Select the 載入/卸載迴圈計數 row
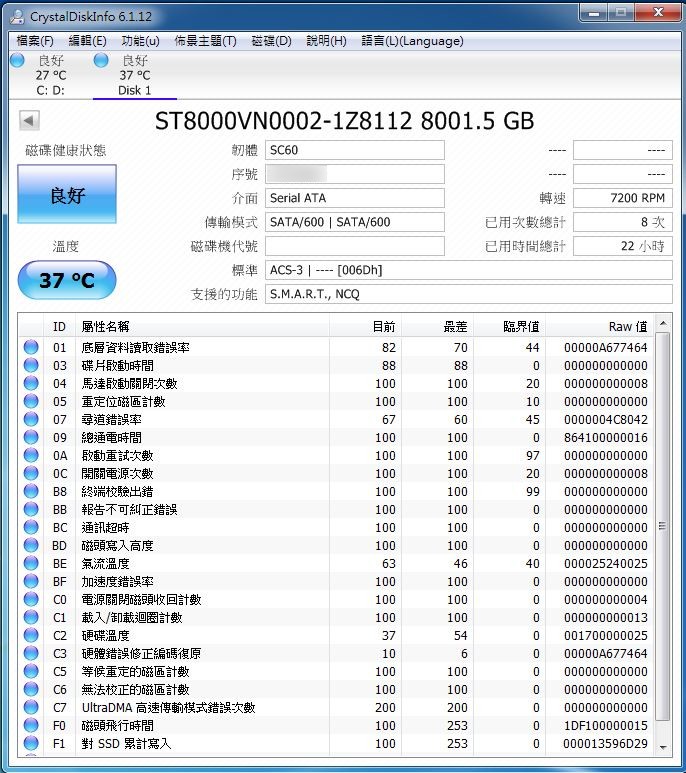This screenshot has height=773, width=686. 337,617
